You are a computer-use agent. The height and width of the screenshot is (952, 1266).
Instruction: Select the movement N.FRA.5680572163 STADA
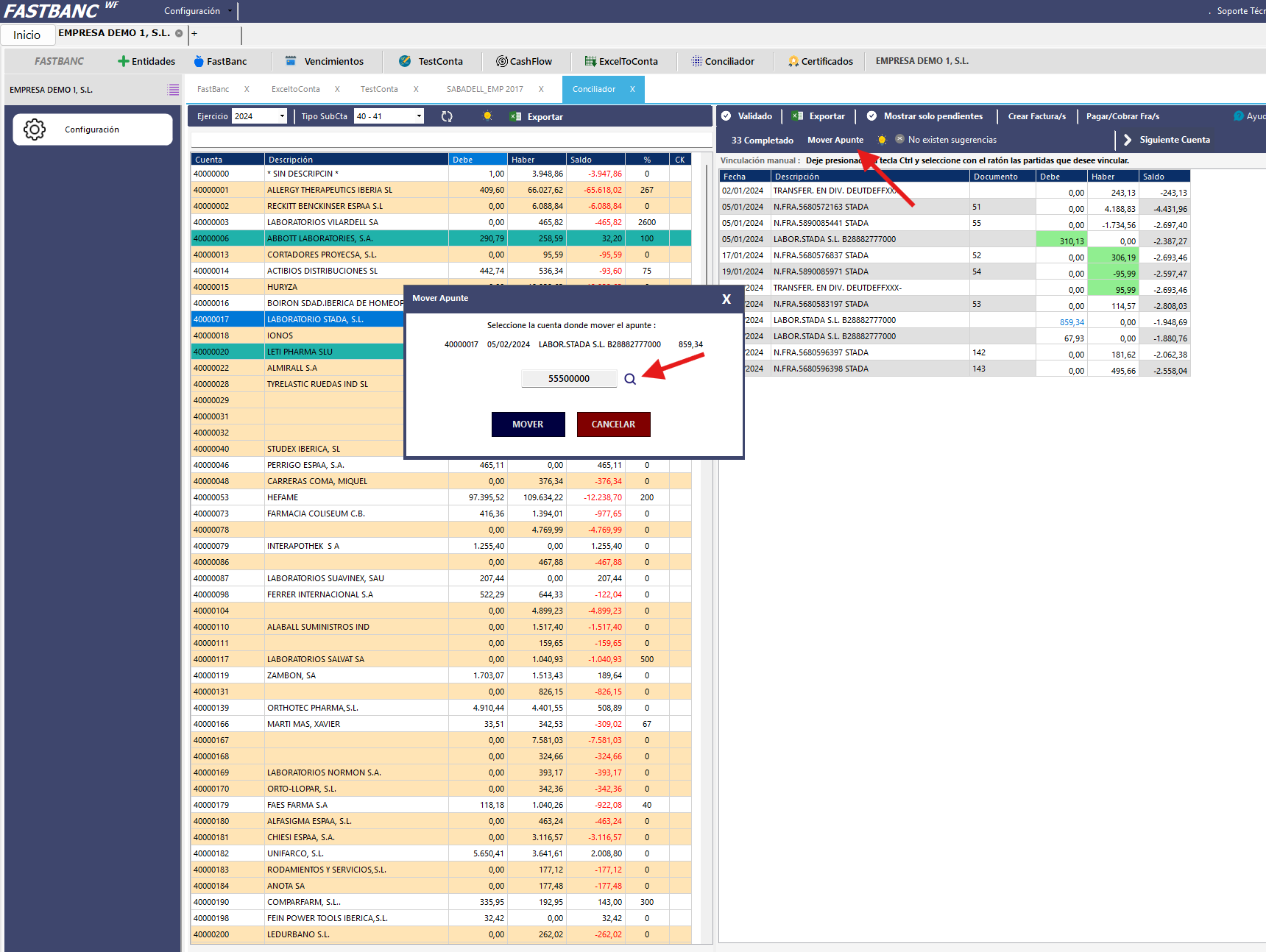point(955,207)
